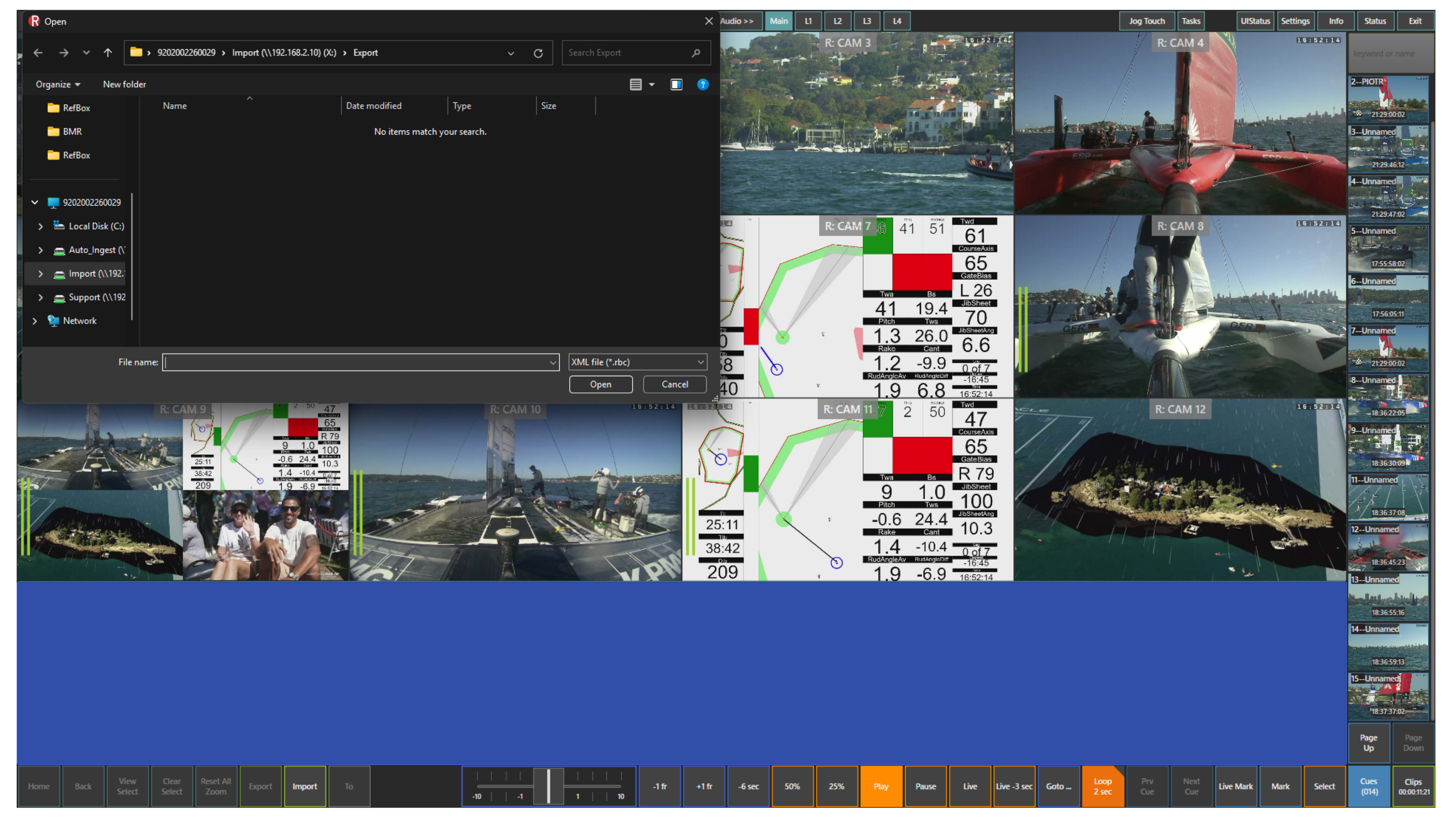Select Local Disk (C:) drive icon
This screenshot has height=819, width=1456.
(x=59, y=226)
